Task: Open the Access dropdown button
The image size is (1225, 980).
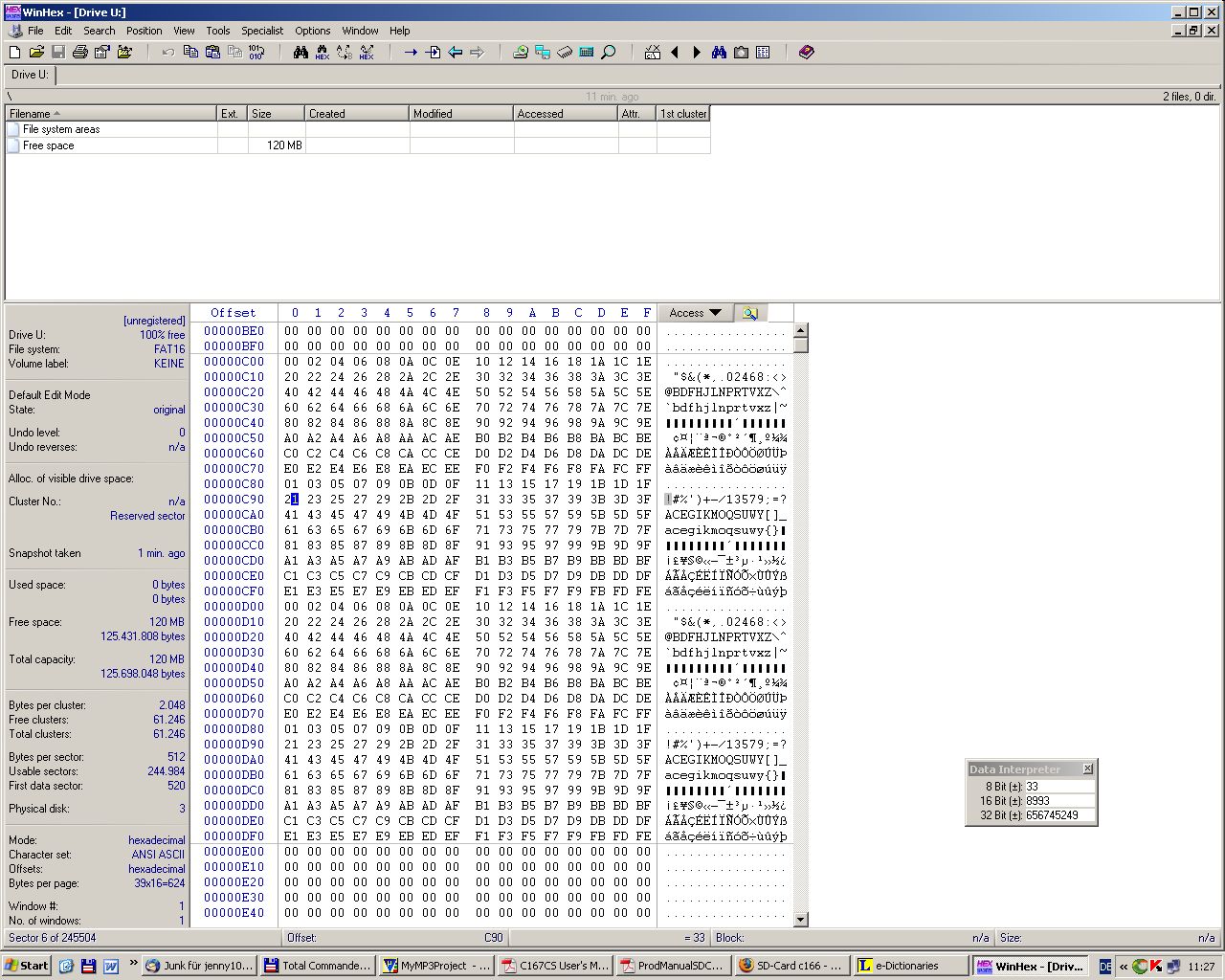Action: (695, 313)
